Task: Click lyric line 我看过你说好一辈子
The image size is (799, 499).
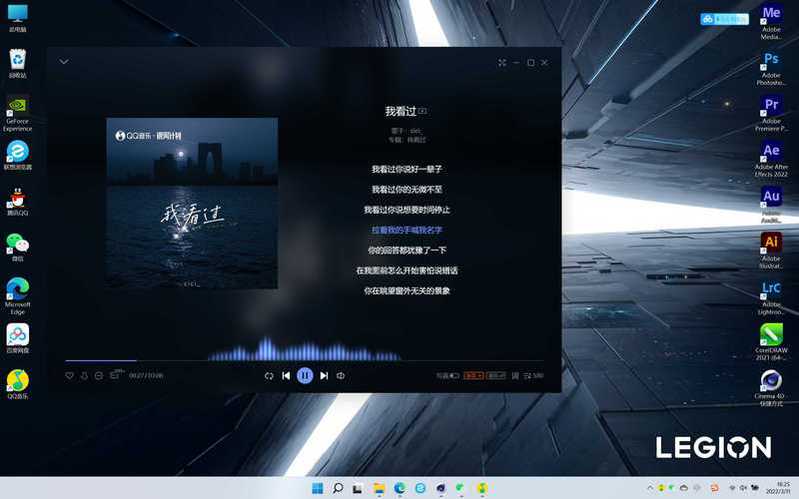Action: click(407, 169)
